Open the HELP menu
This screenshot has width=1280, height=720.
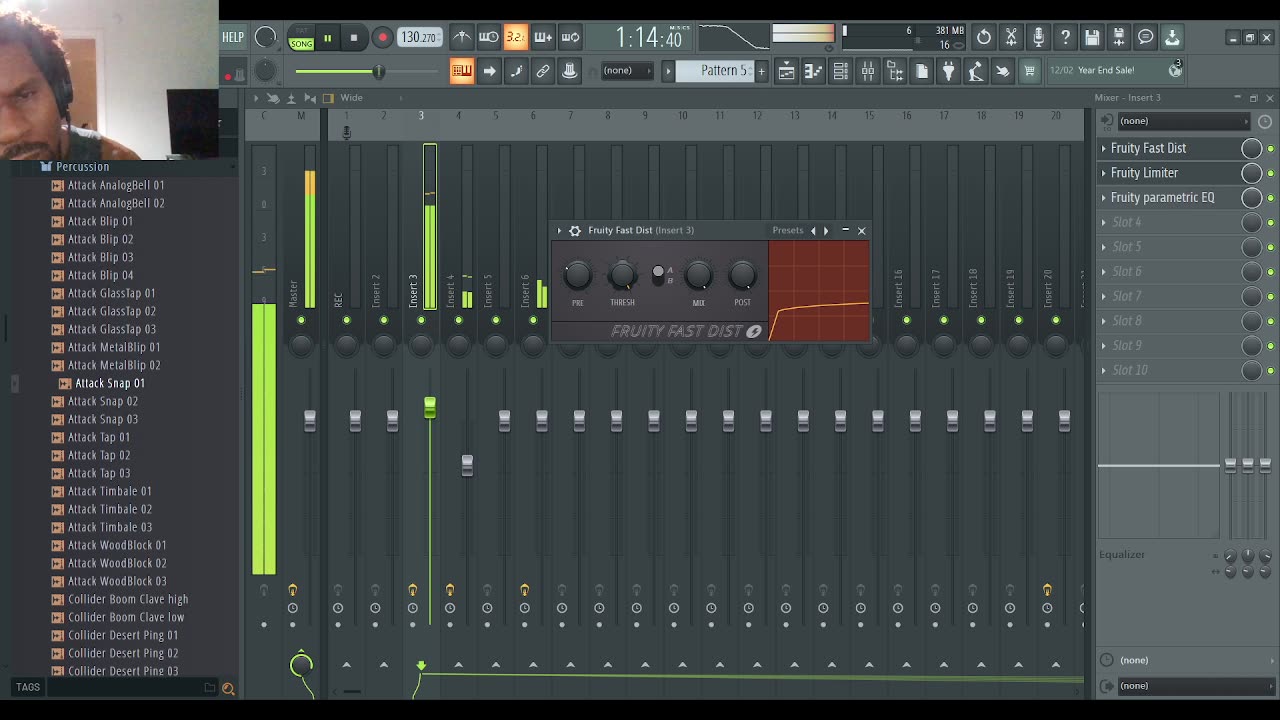(233, 38)
